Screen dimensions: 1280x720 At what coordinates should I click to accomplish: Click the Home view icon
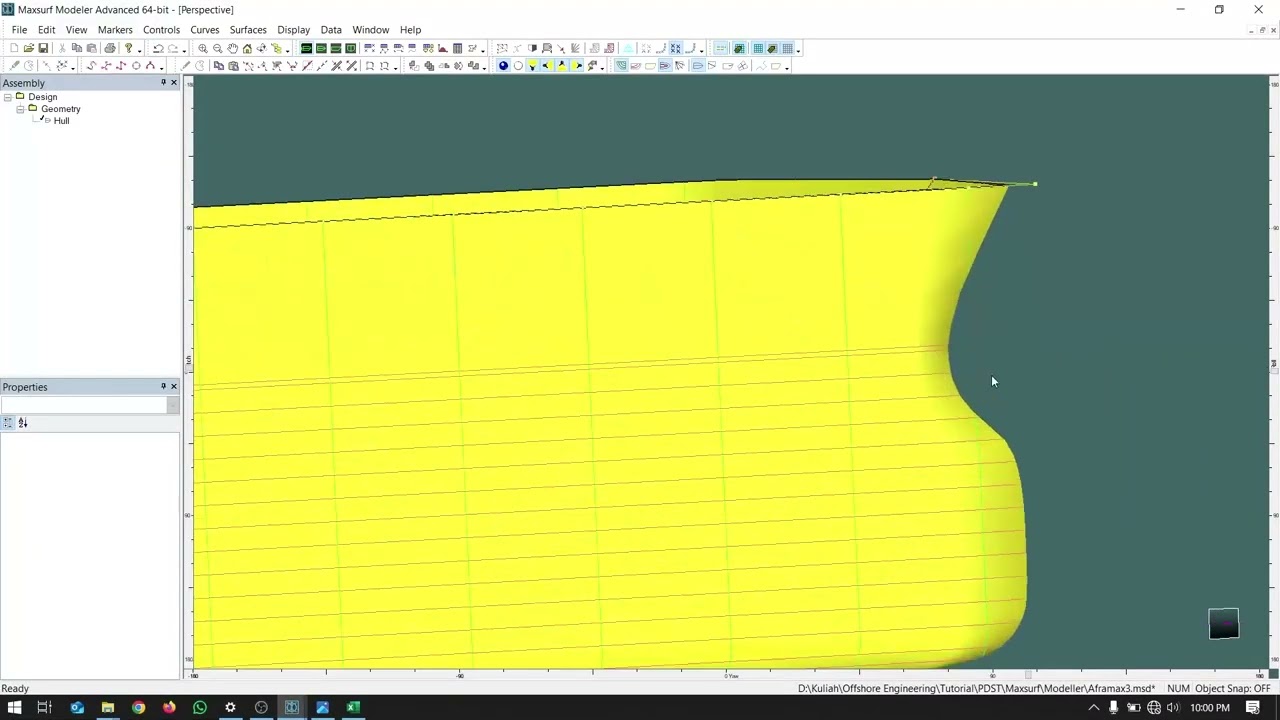tap(247, 48)
